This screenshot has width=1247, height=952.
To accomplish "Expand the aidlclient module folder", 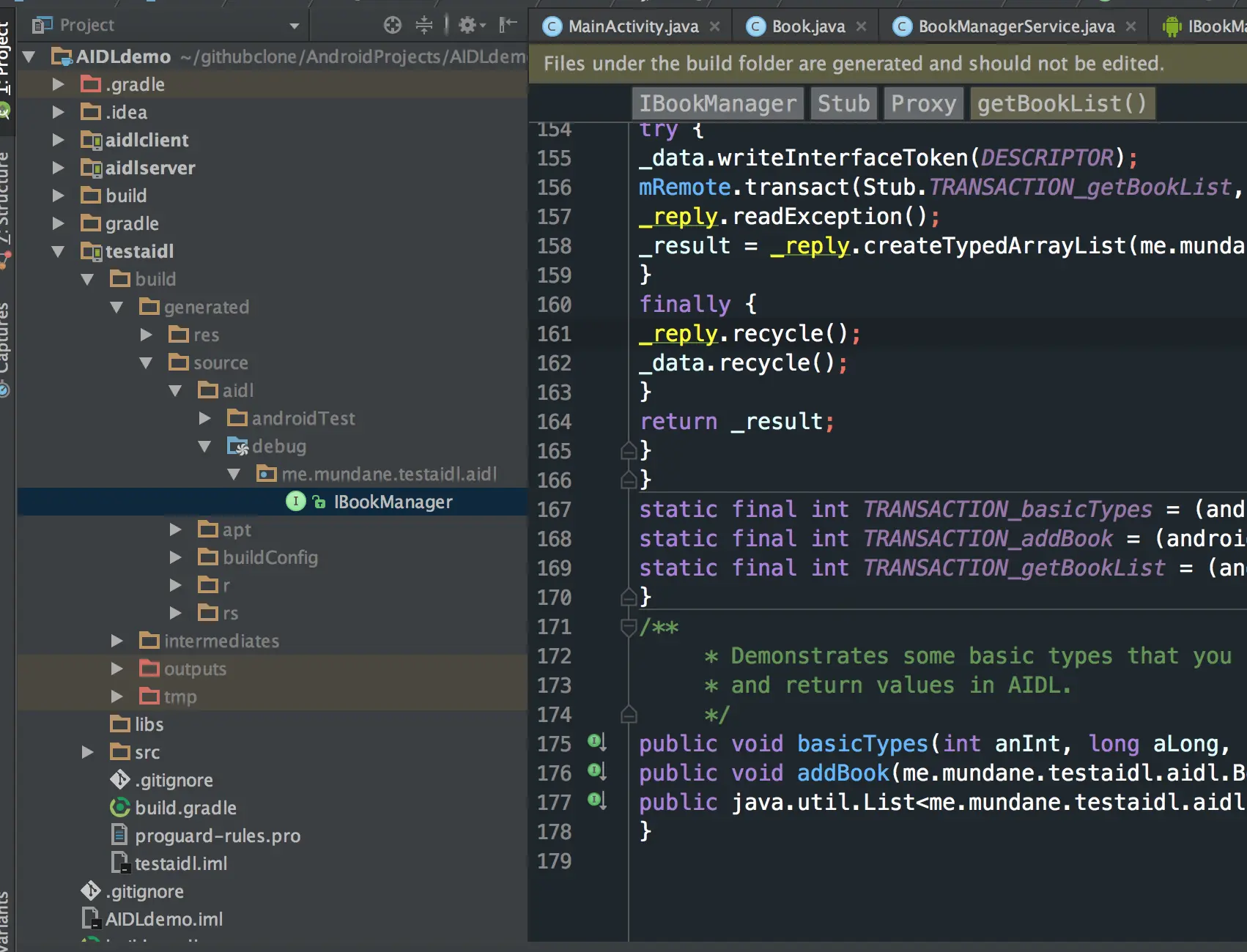I will click(x=59, y=140).
